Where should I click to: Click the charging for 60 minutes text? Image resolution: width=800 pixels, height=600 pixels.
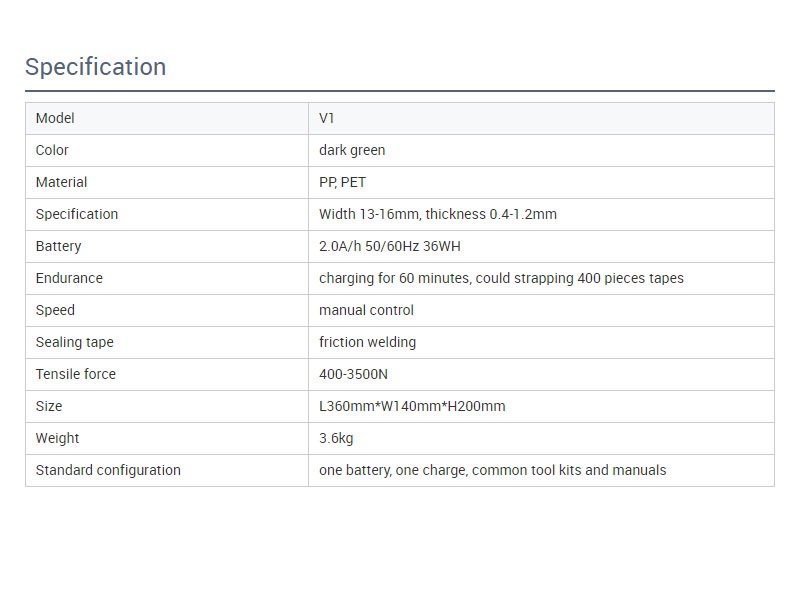pos(394,278)
